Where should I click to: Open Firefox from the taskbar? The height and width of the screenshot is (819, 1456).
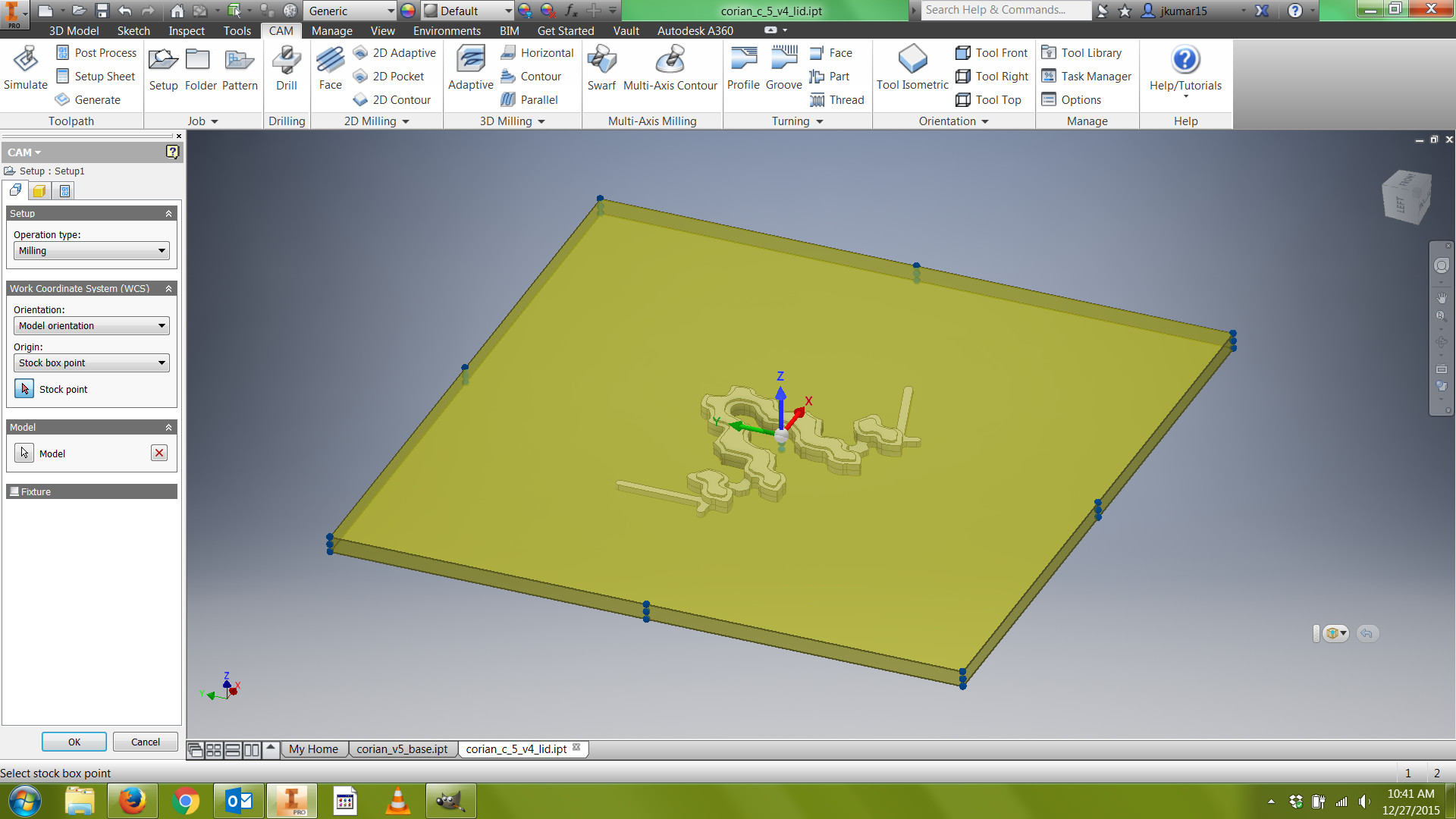click(x=132, y=801)
